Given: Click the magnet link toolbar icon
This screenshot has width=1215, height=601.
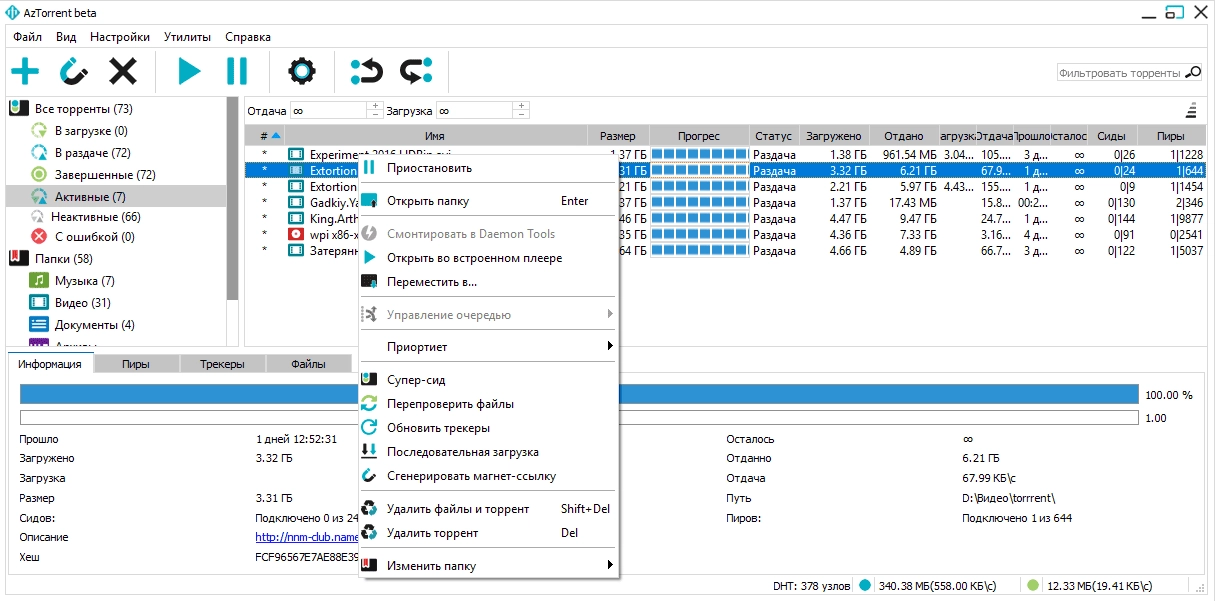Looking at the screenshot, I should [74, 71].
